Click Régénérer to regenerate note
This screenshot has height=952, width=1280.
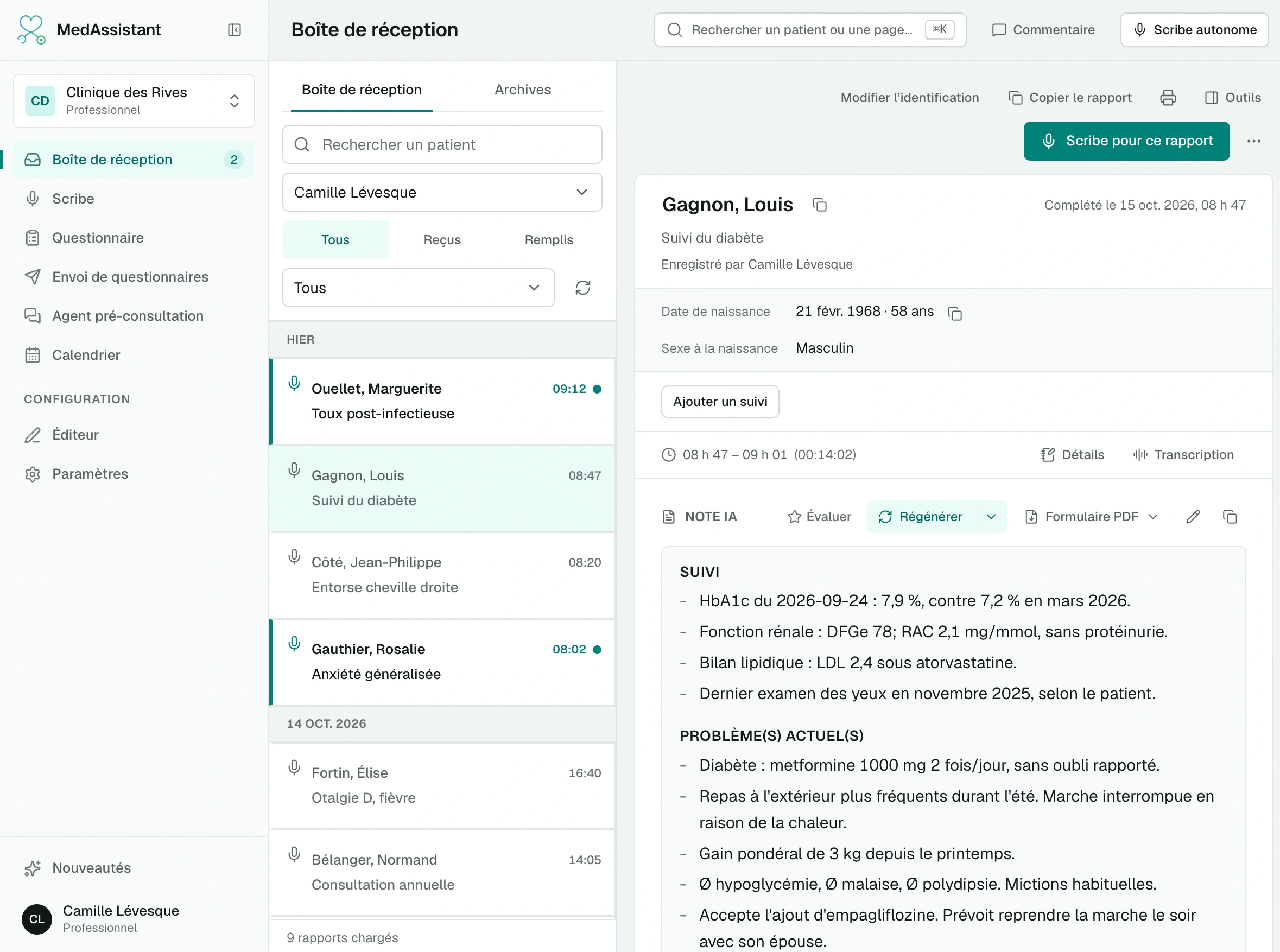click(921, 517)
